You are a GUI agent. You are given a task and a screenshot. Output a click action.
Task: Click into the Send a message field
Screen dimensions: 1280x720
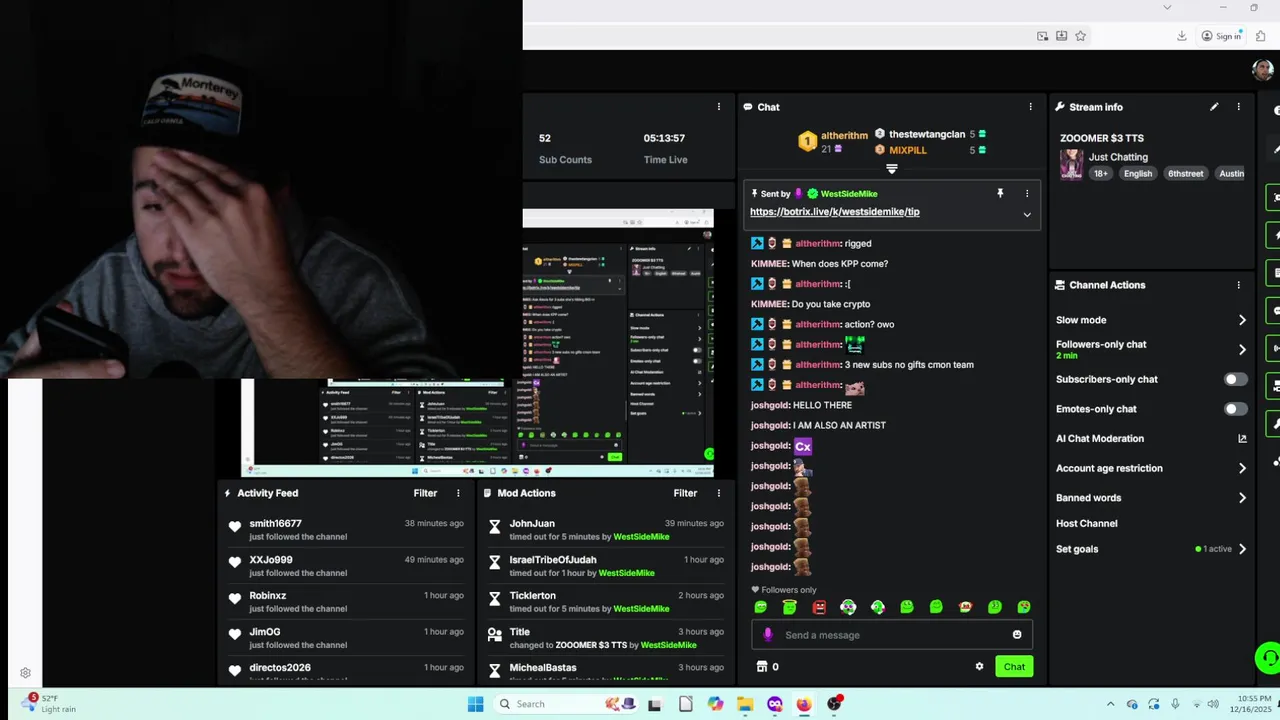coord(891,635)
